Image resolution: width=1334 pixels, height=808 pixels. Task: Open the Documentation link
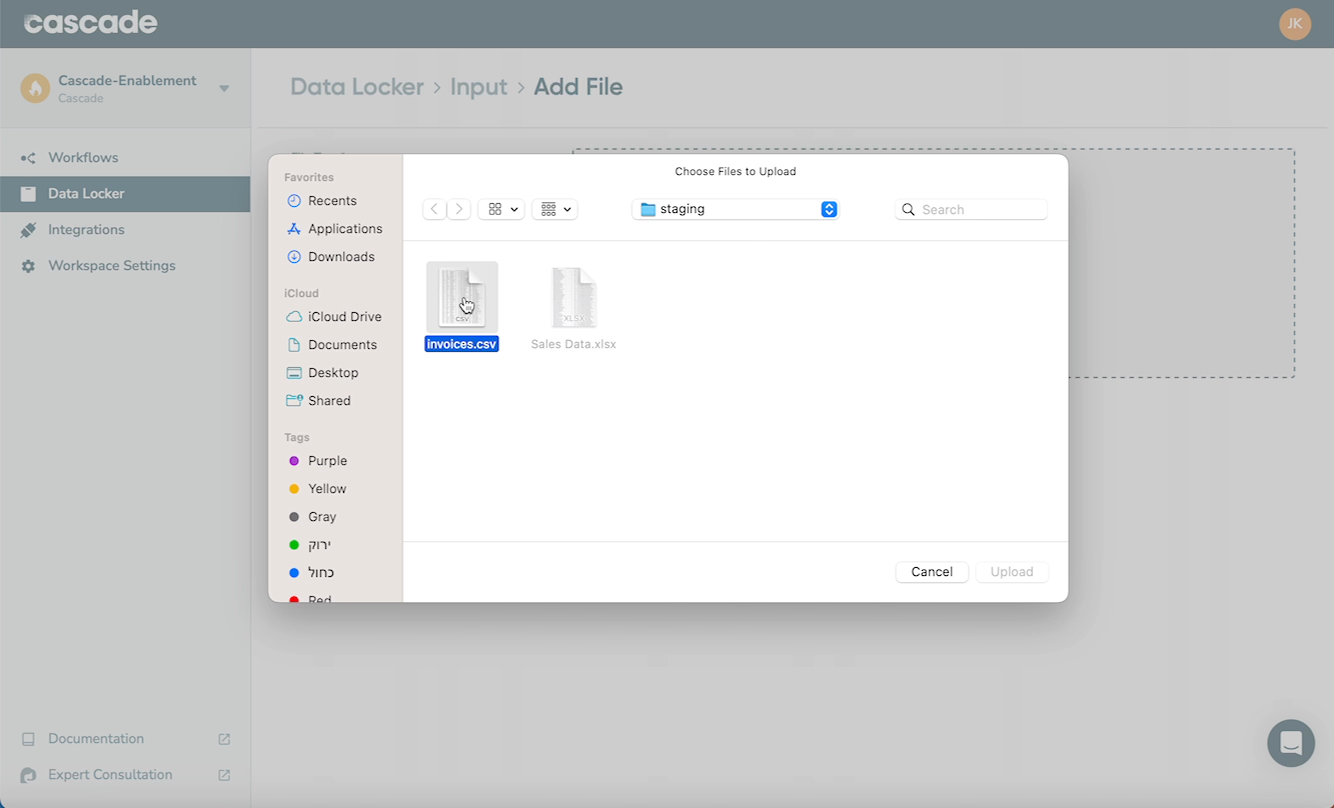pyautogui.click(x=95, y=738)
